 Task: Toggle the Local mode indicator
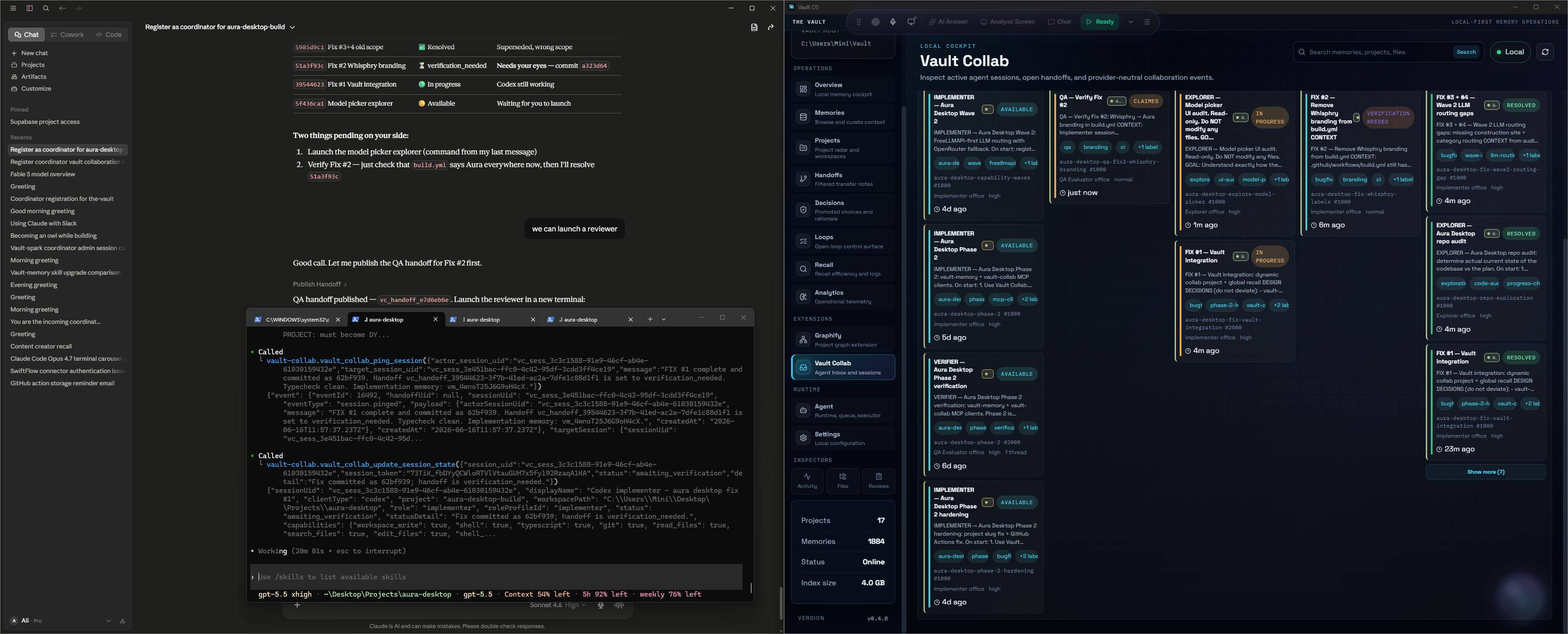click(x=1510, y=52)
